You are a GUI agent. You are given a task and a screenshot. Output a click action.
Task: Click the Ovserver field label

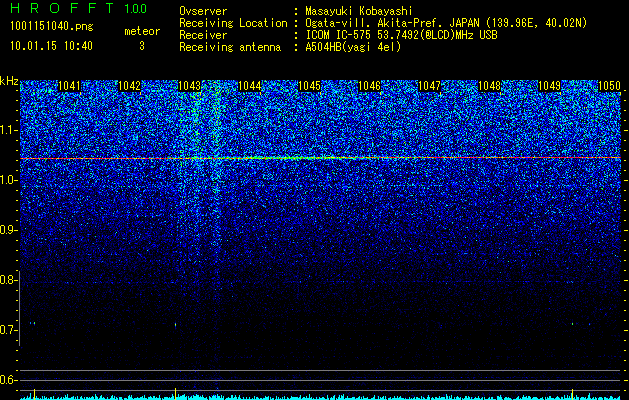[203, 12]
